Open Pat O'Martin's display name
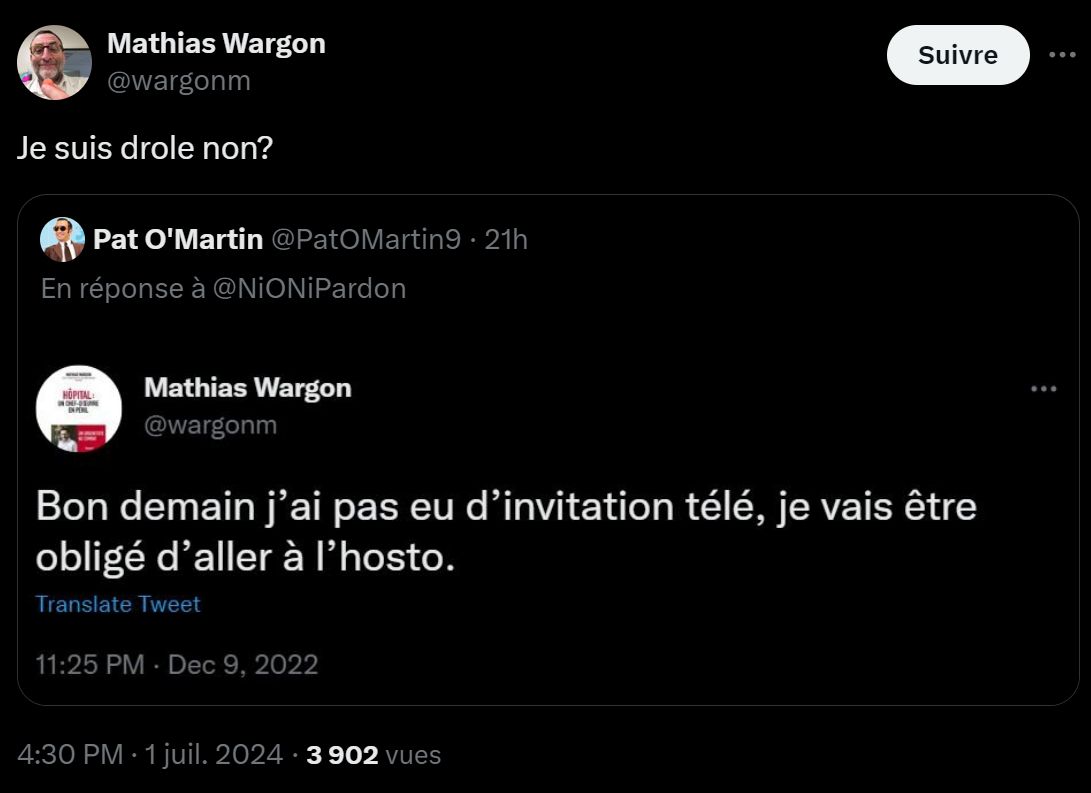This screenshot has width=1091, height=793. click(x=178, y=239)
